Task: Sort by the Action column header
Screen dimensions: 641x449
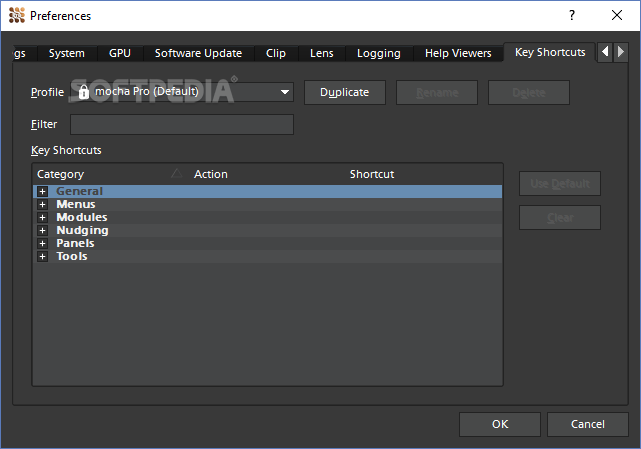Action: [x=268, y=174]
